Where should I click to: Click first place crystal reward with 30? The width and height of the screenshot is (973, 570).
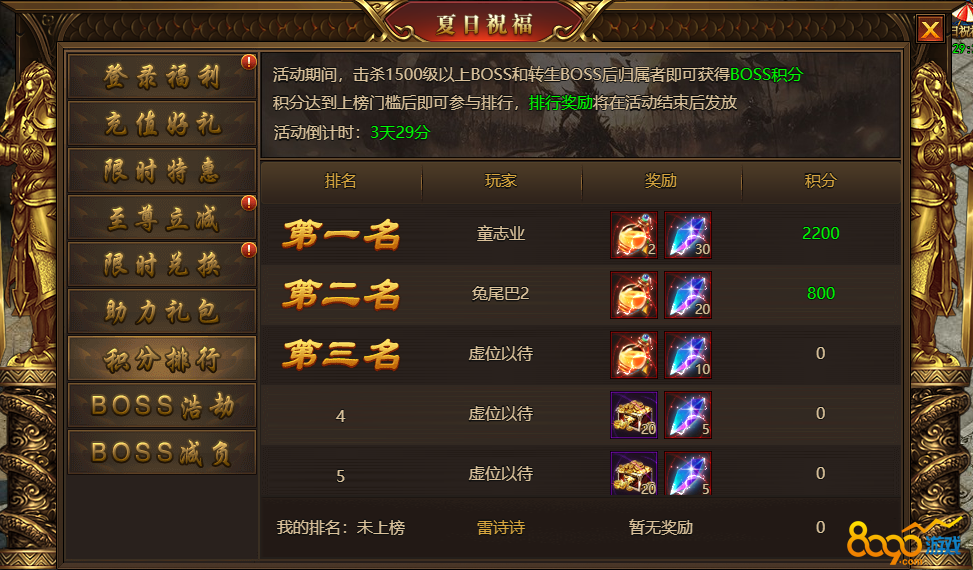[x=688, y=235]
